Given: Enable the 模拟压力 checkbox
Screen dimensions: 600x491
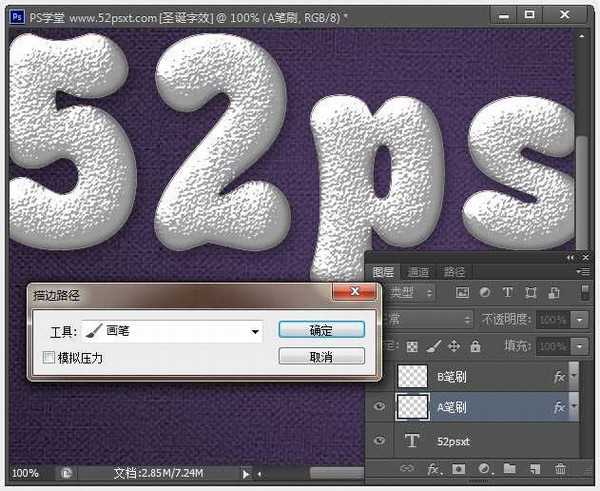Looking at the screenshot, I should click(x=49, y=357).
